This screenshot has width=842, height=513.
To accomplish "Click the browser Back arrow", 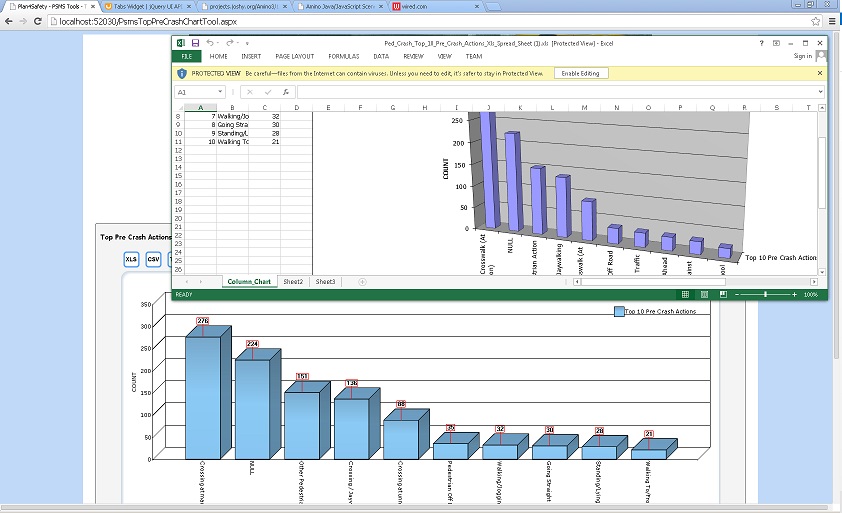I will point(9,21).
